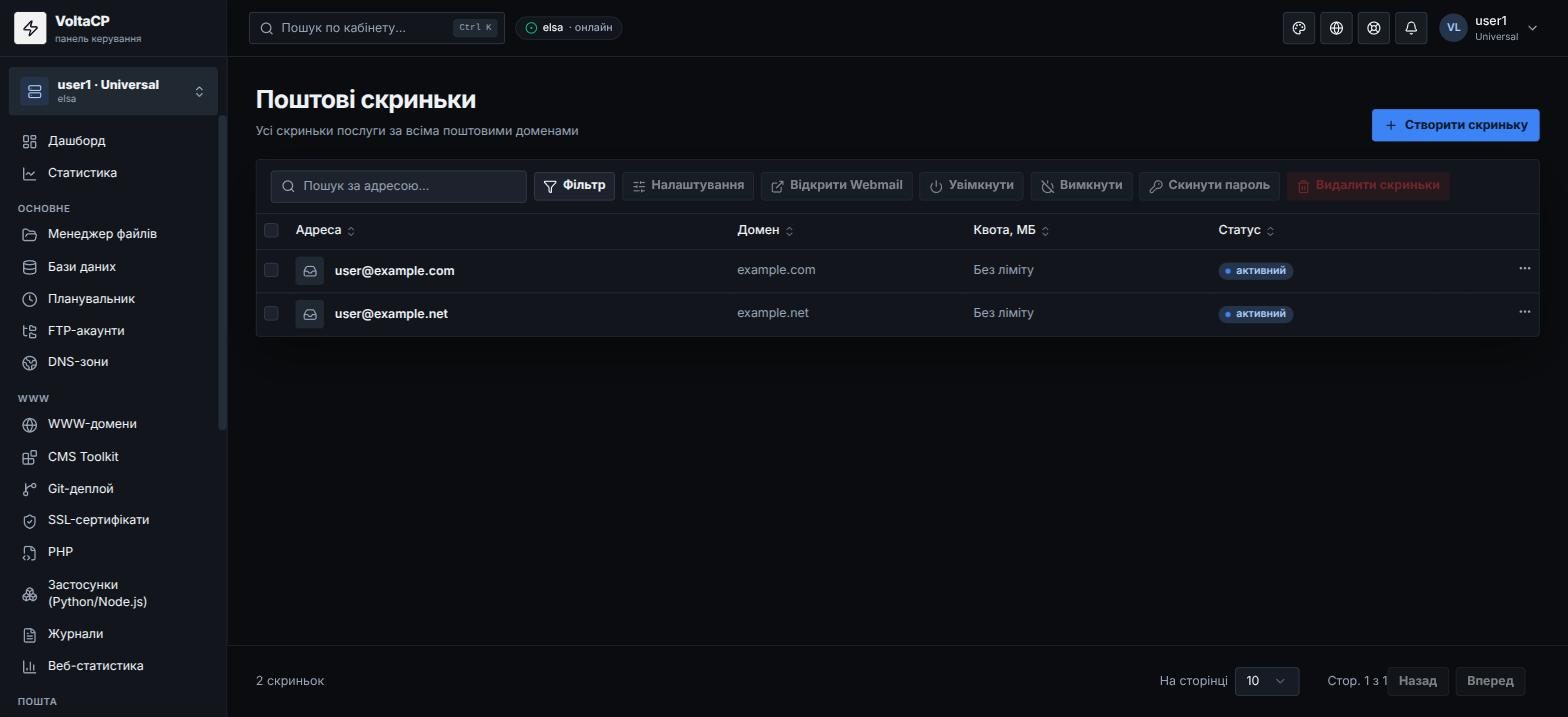Focus the Пошук по кабінету search field

[377, 28]
